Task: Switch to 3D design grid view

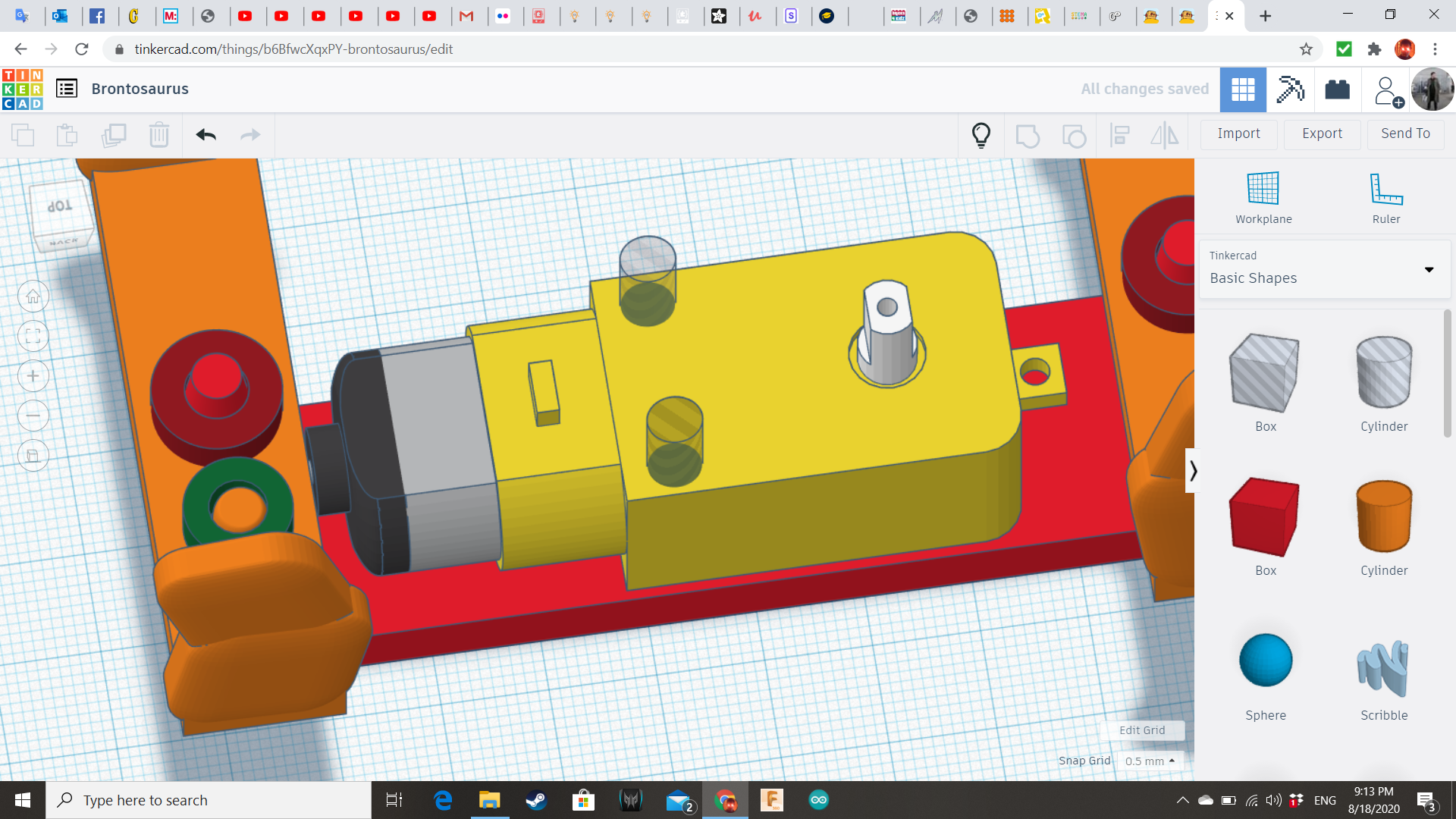Action: pyautogui.click(x=1243, y=89)
